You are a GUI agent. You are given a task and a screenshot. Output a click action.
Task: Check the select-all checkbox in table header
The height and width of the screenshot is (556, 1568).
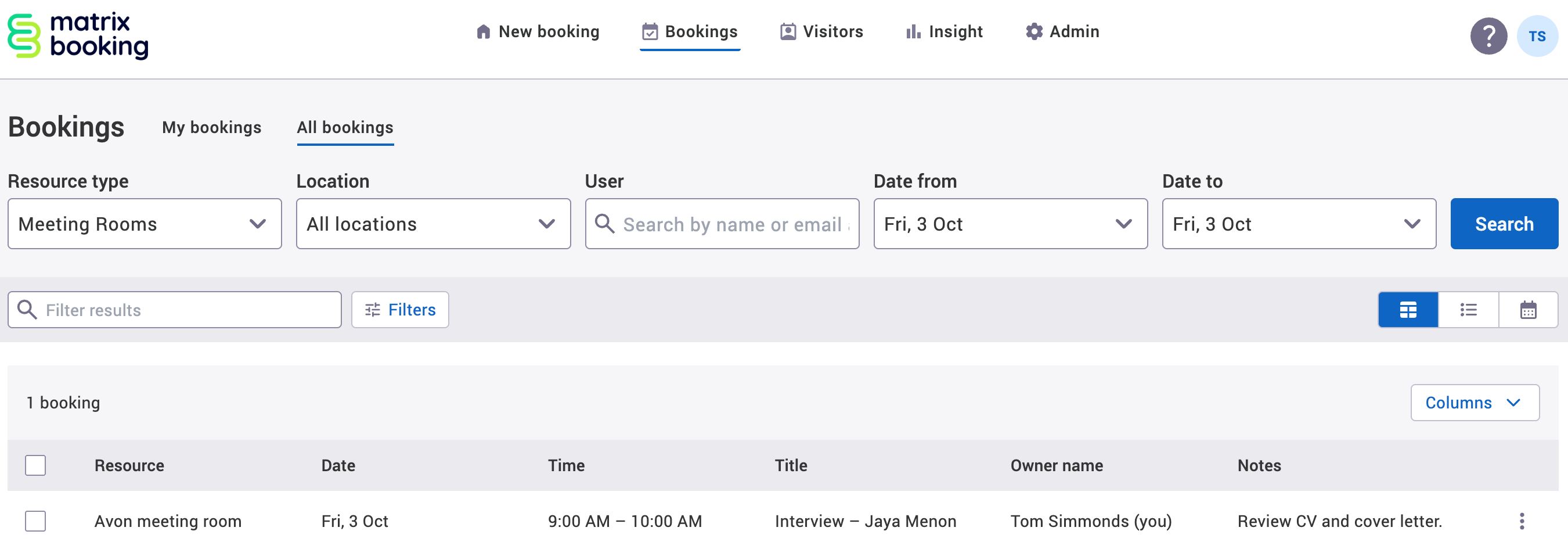point(35,465)
